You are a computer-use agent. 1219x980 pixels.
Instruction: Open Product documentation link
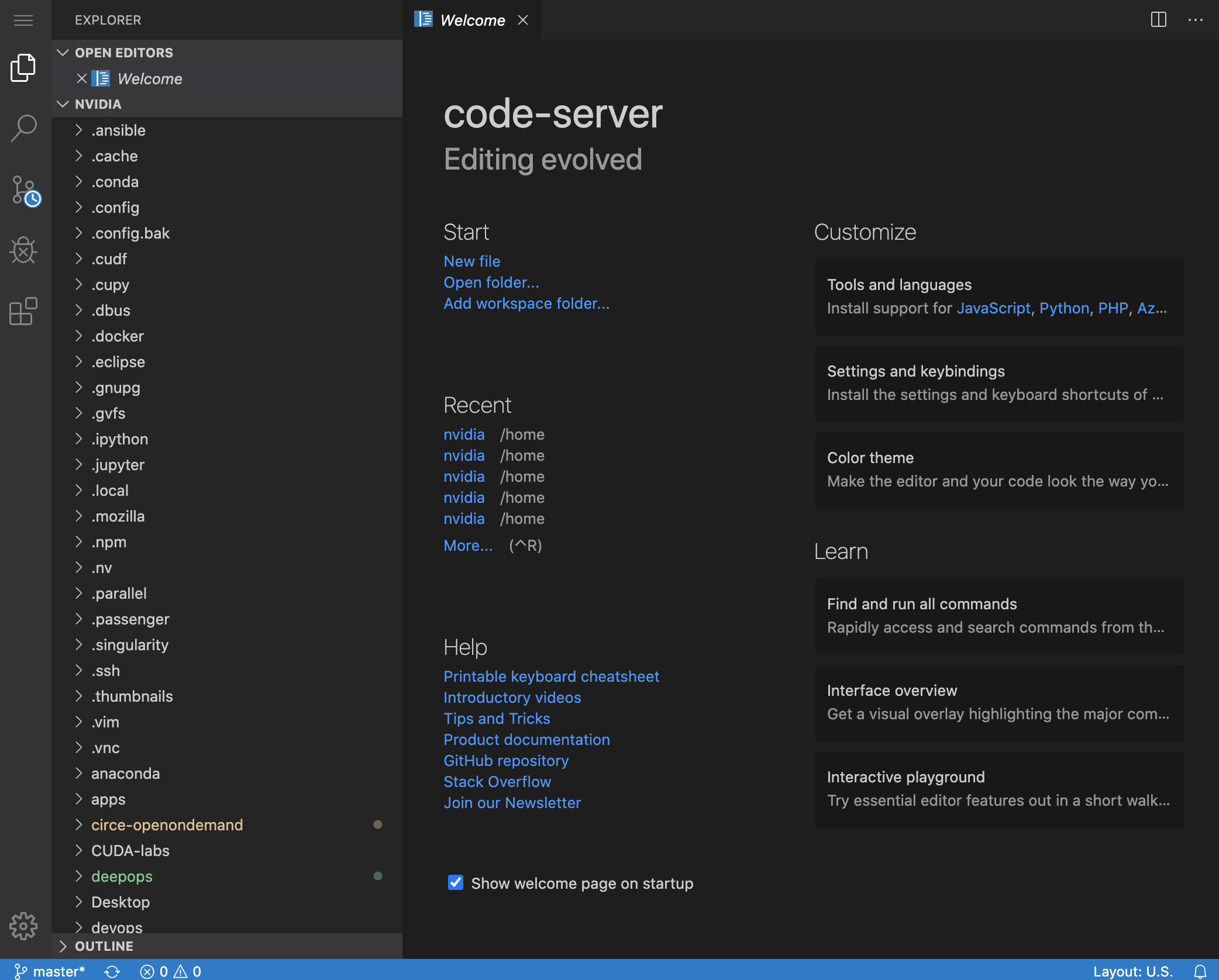click(526, 740)
